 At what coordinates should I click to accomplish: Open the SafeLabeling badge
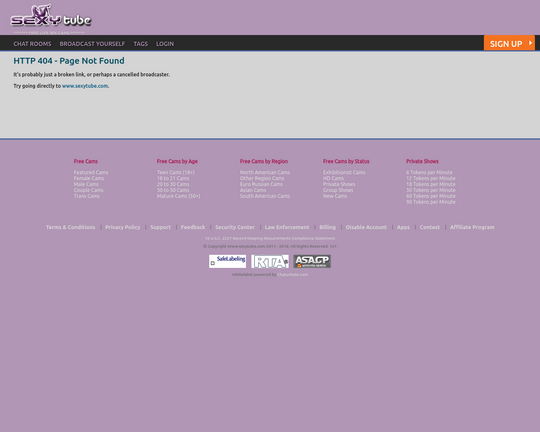click(x=227, y=261)
